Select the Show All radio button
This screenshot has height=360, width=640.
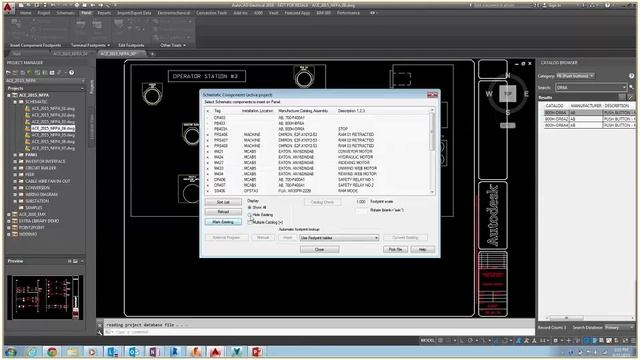tap(250, 207)
